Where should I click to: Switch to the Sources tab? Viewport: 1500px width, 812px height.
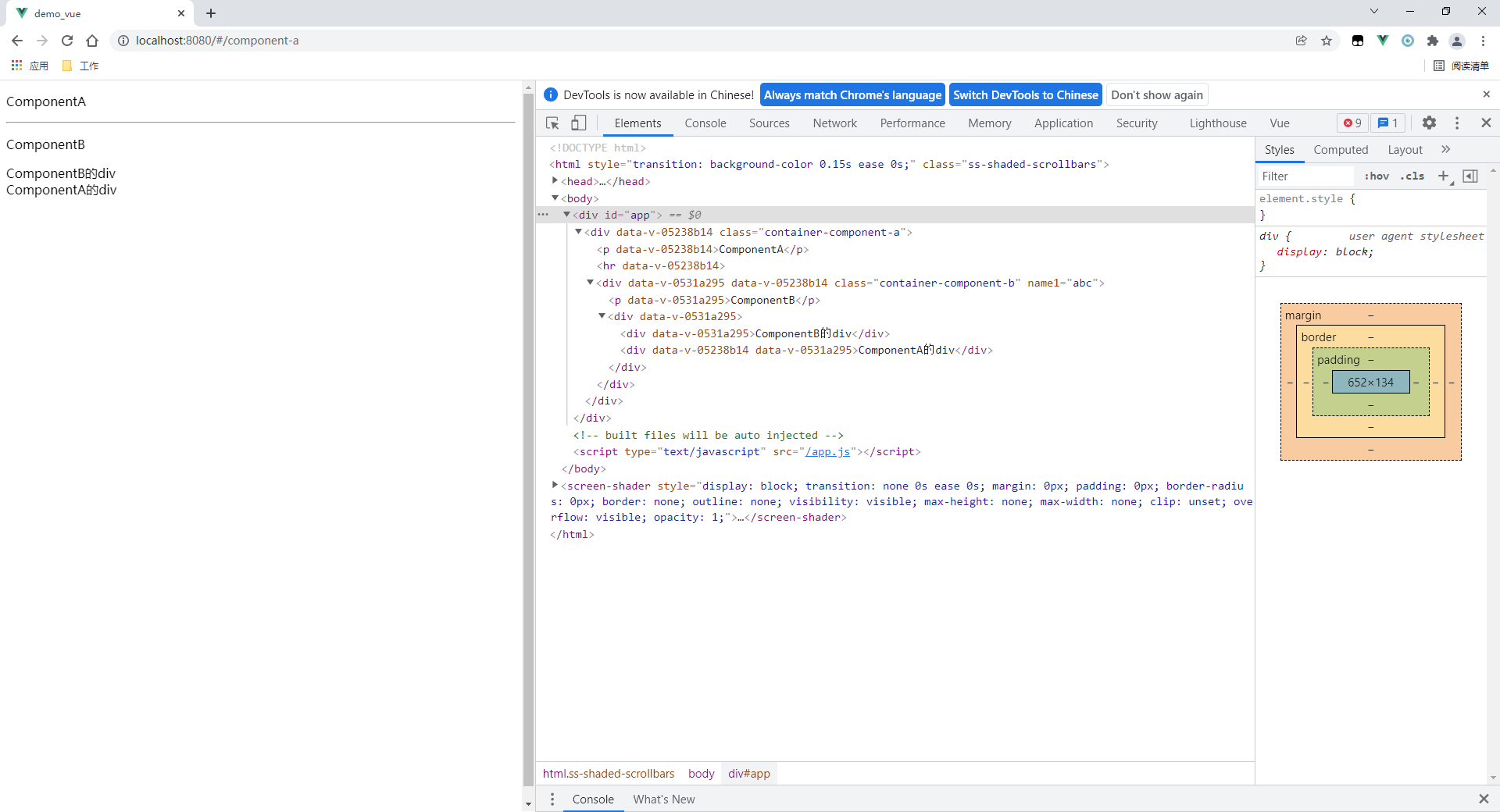point(770,123)
